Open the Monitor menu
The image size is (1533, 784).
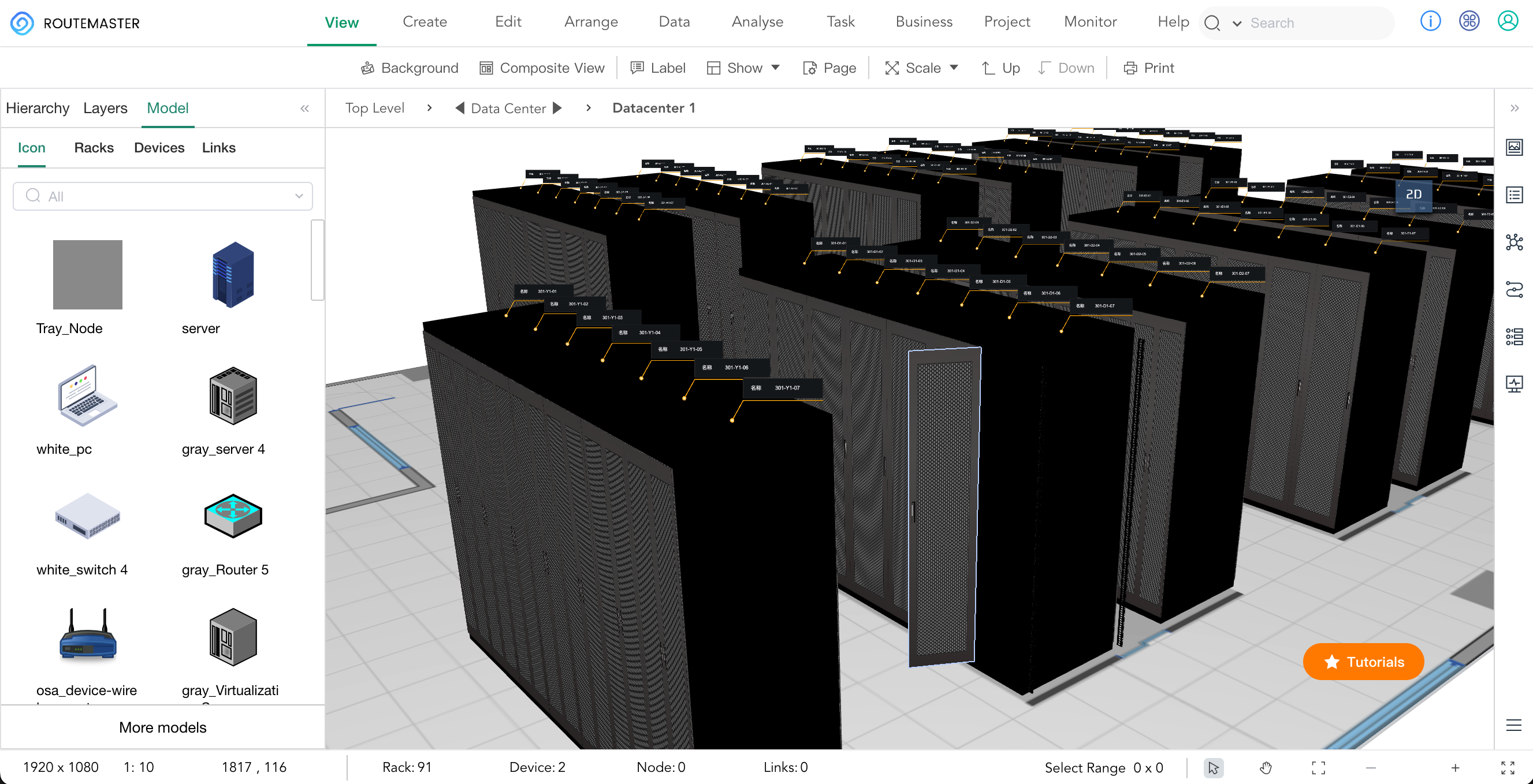(x=1090, y=22)
